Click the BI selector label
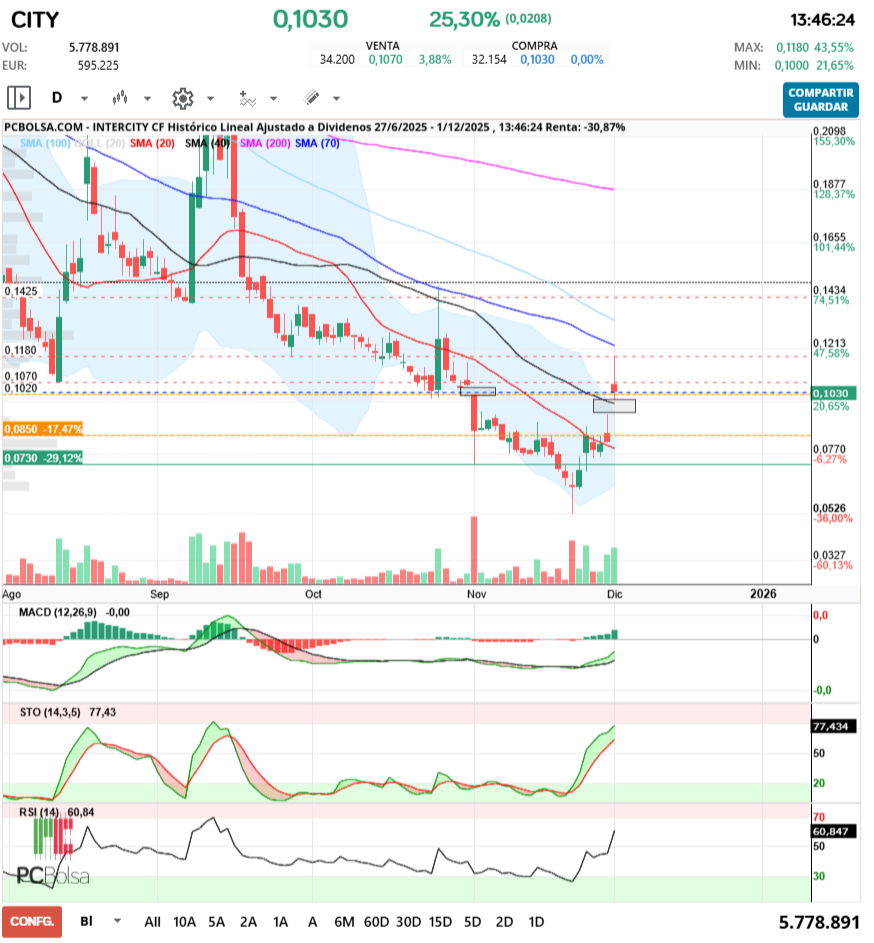 tap(87, 921)
